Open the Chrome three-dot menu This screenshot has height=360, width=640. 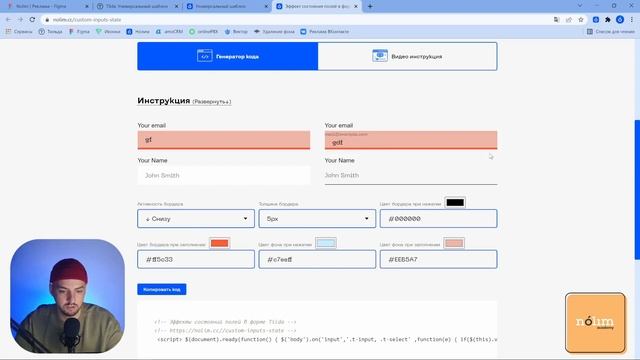pyautogui.click(x=632, y=20)
